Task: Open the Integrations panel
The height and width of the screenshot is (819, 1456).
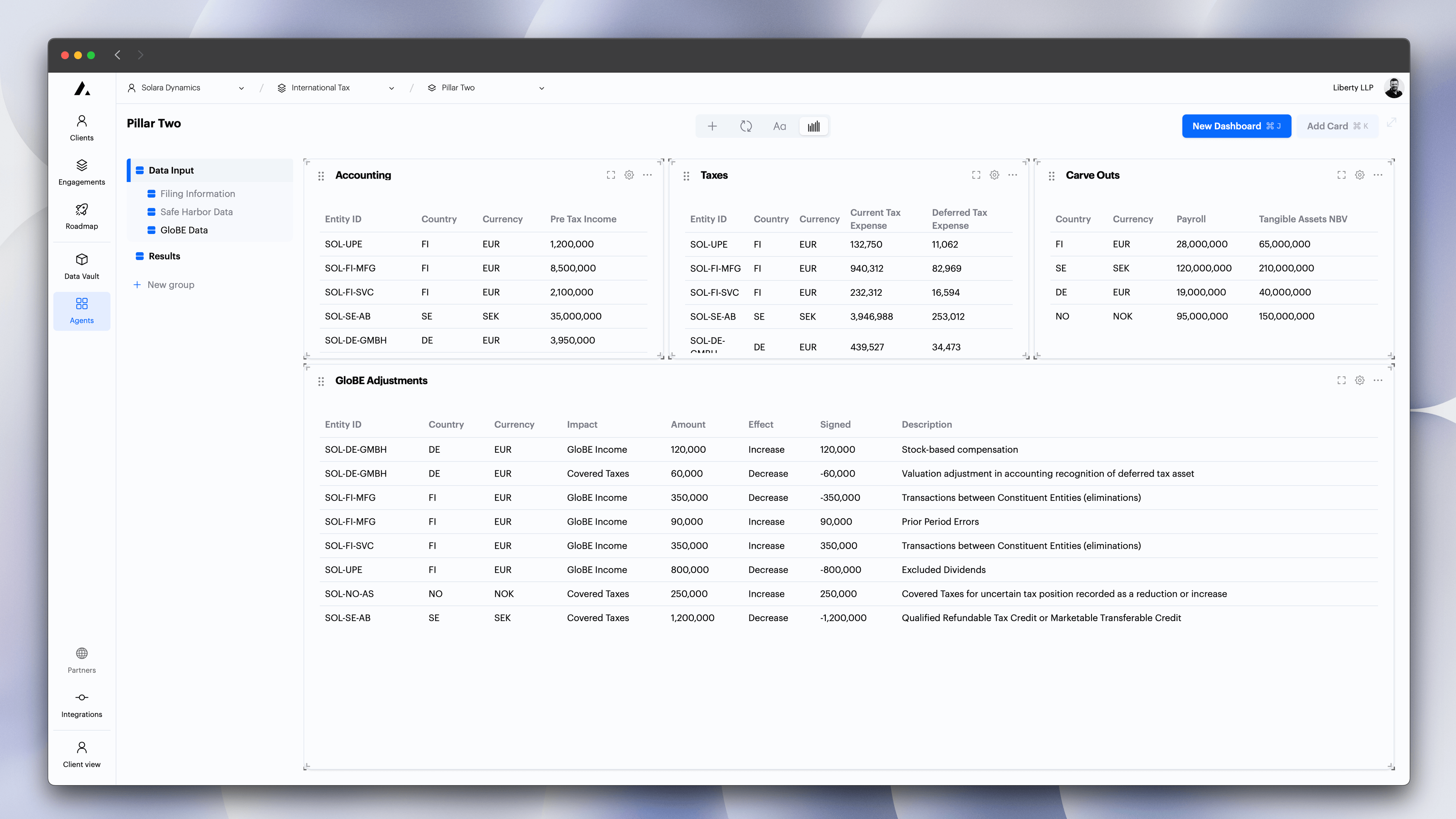Action: point(82,704)
